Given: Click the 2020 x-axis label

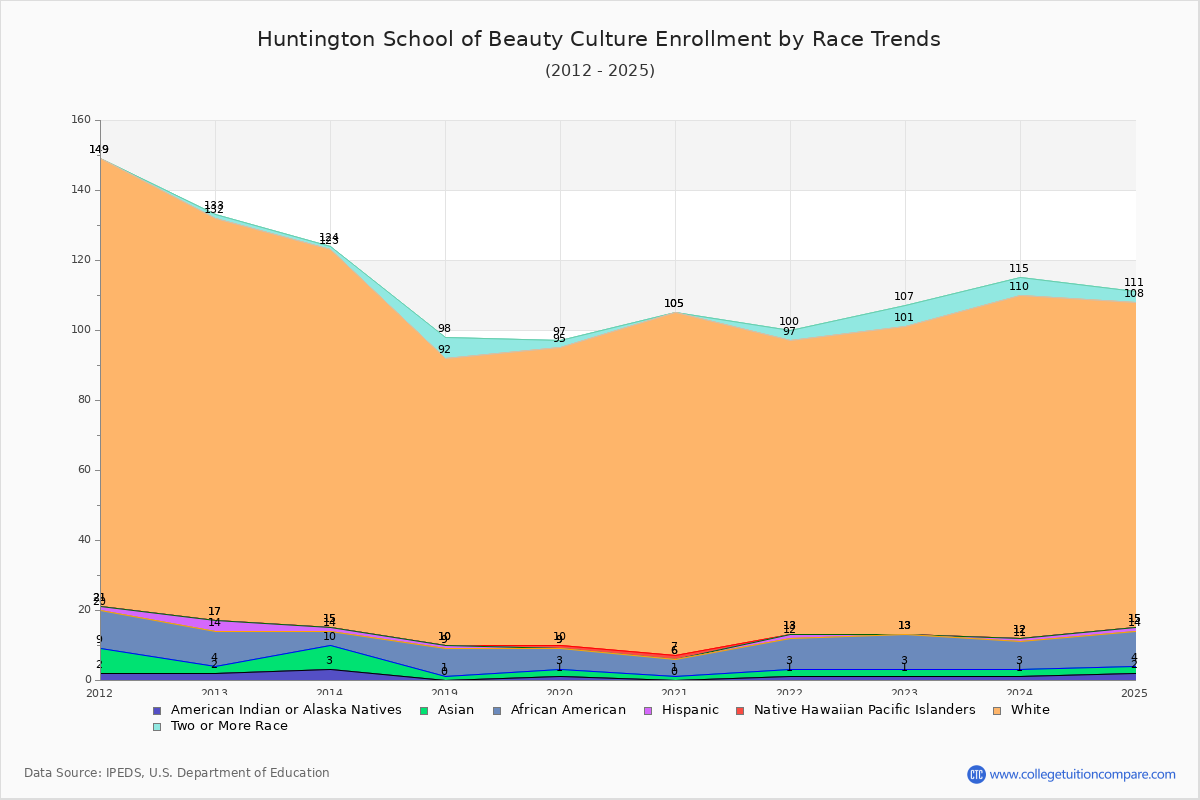Looking at the screenshot, I should 560,692.
